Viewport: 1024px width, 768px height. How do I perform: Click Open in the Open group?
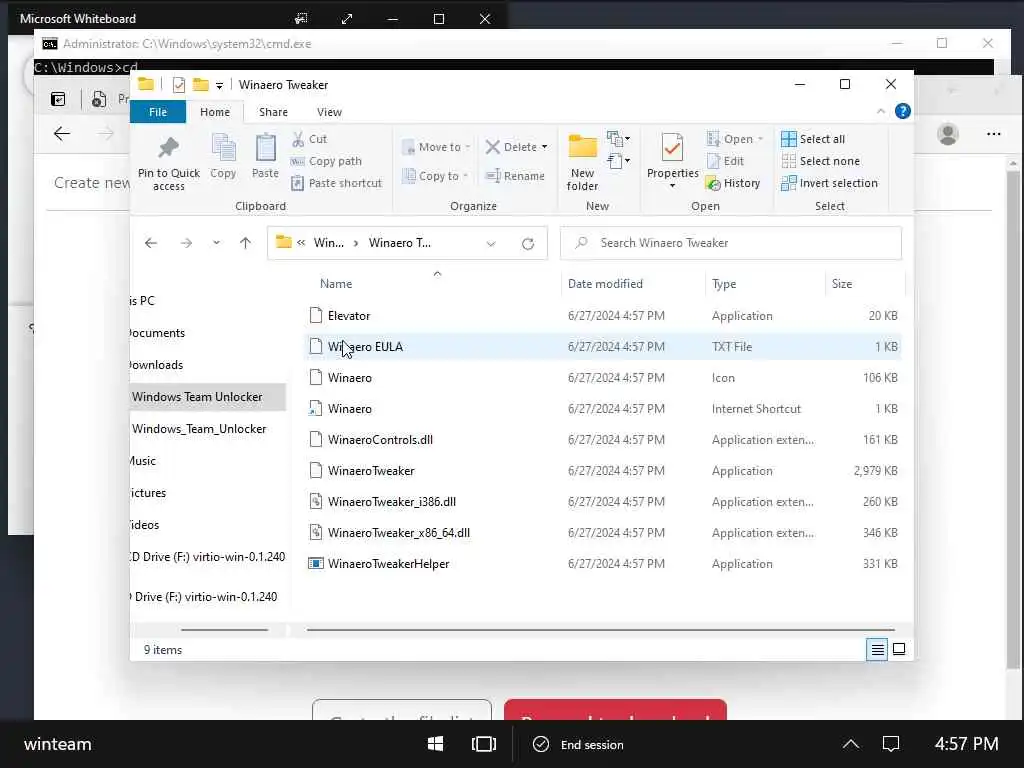(x=735, y=139)
